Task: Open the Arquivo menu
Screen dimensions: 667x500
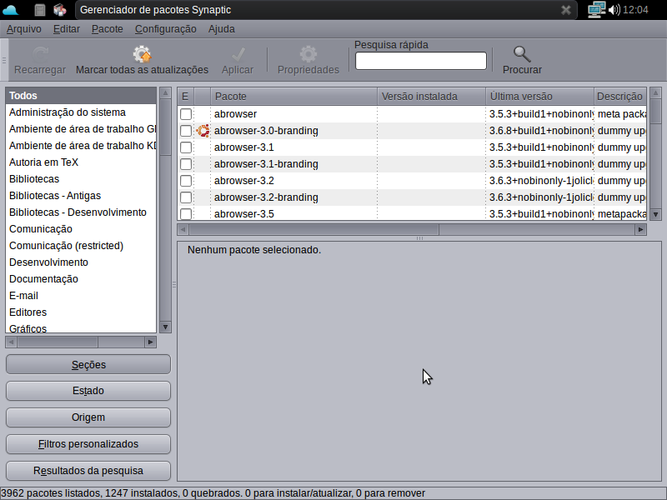Action: coord(24,29)
